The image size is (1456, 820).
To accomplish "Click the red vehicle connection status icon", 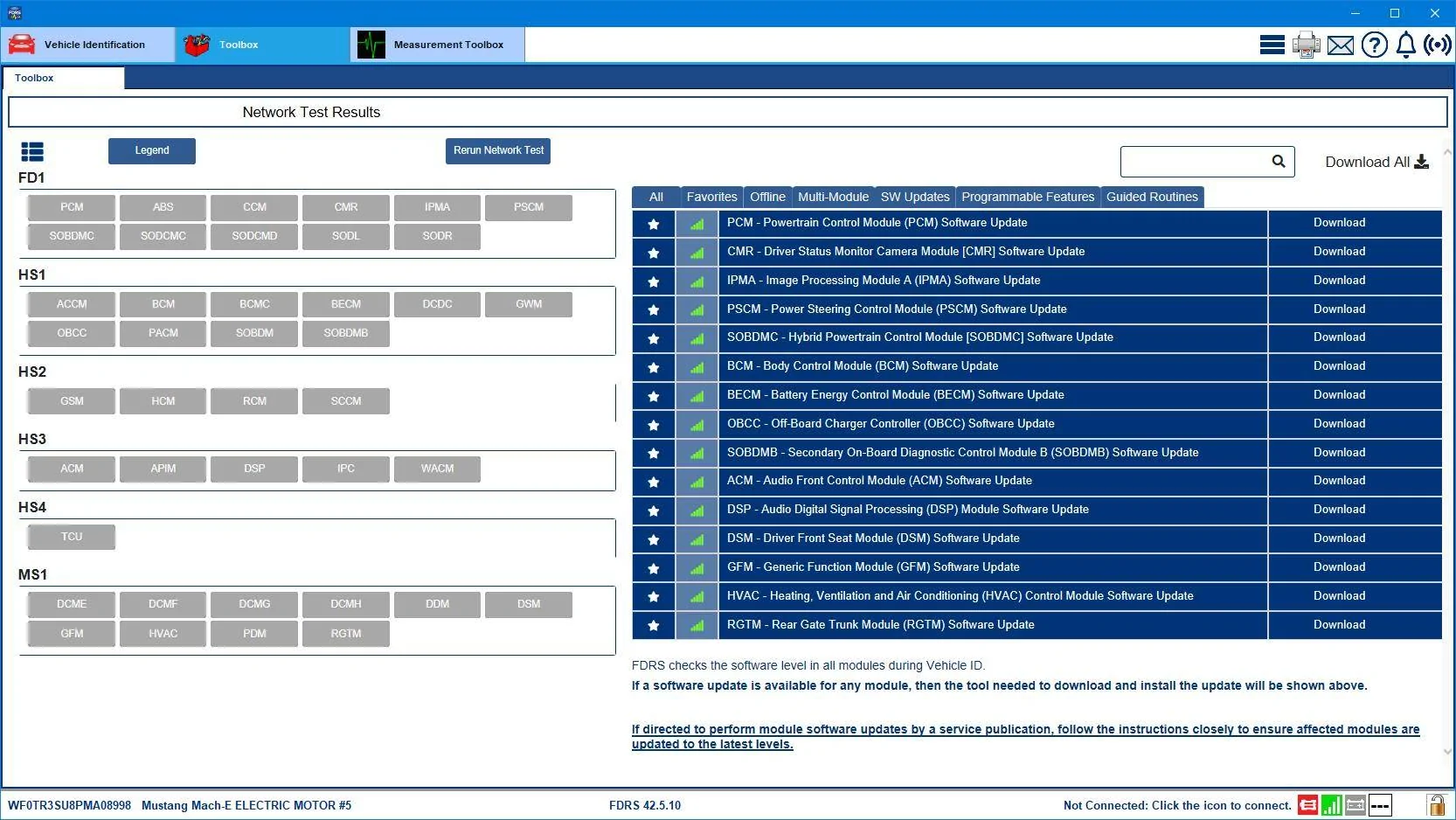I will 1307,805.
